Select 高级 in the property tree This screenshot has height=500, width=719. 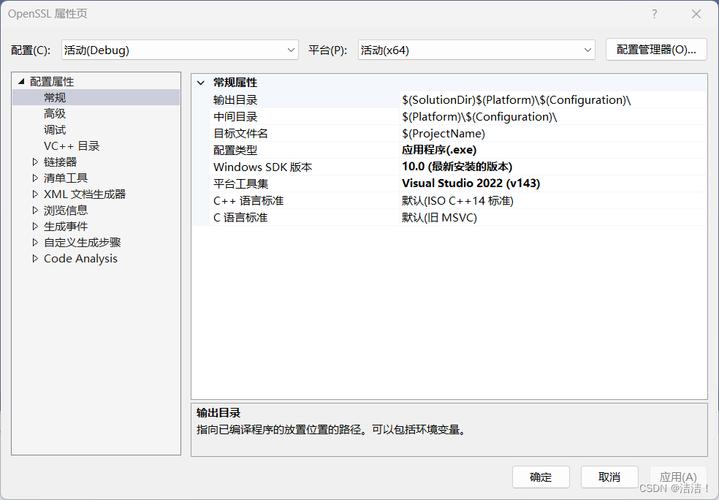click(x=55, y=114)
